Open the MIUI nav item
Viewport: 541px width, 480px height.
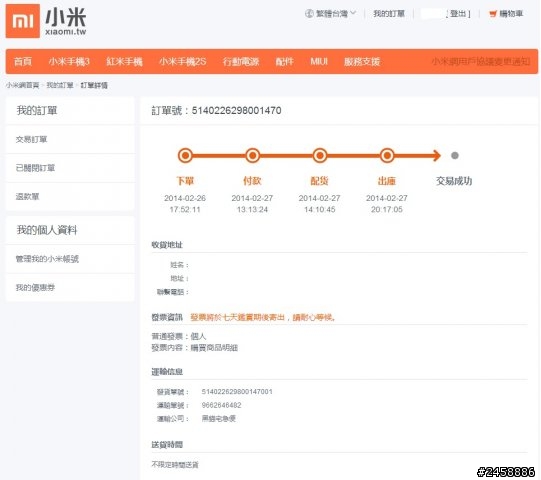point(319,62)
